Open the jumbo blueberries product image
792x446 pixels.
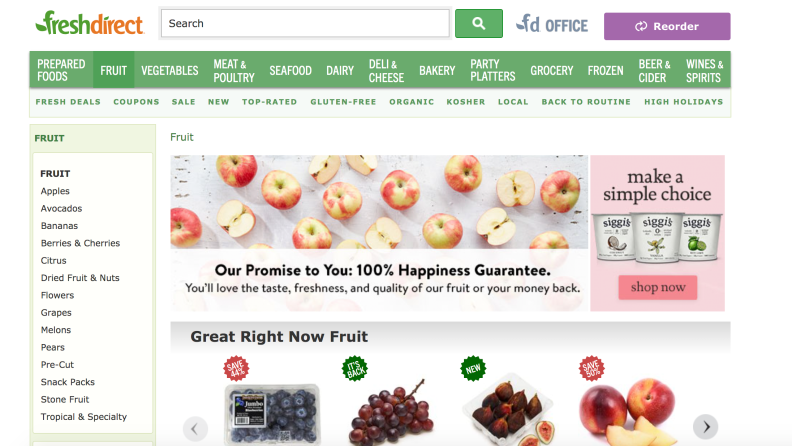tap(272, 414)
